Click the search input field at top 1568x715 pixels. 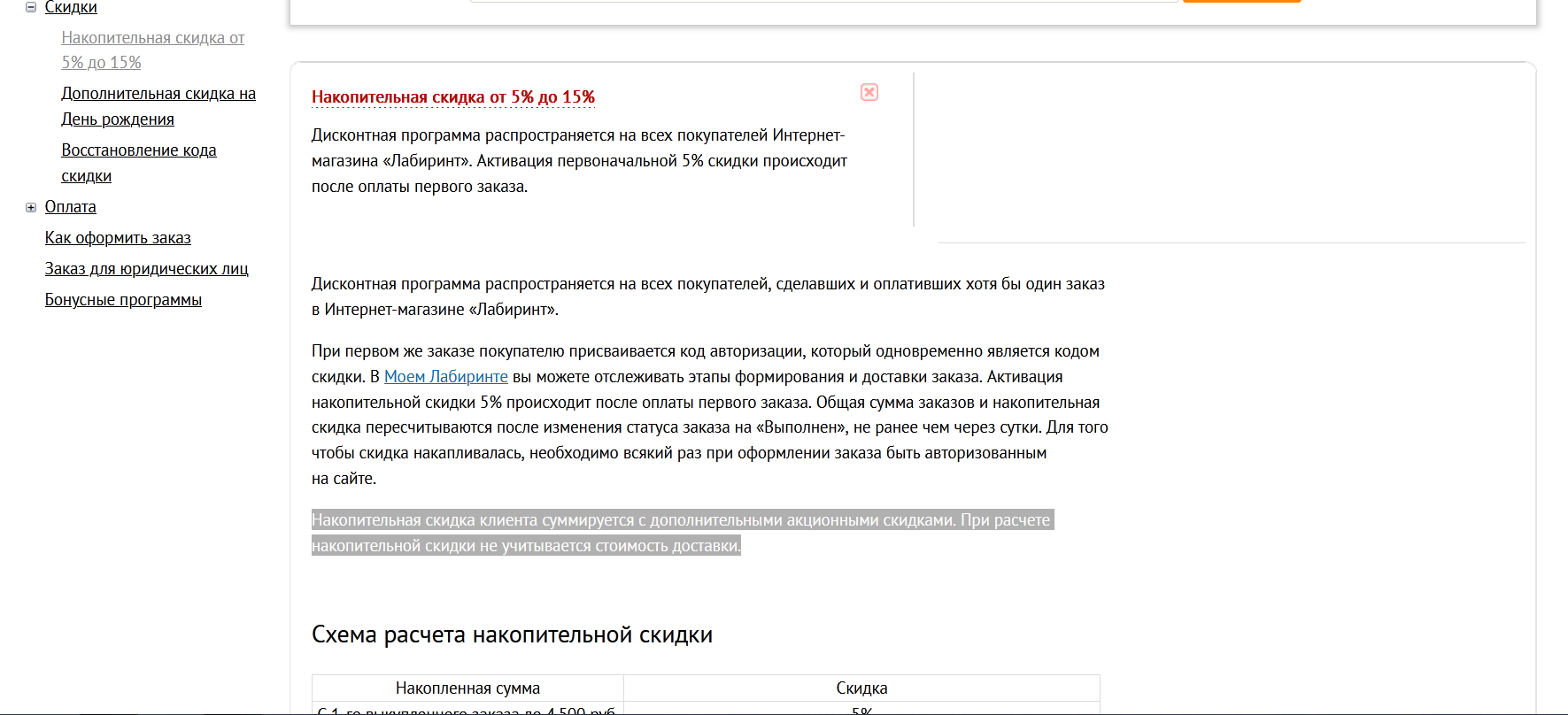(x=823, y=1)
